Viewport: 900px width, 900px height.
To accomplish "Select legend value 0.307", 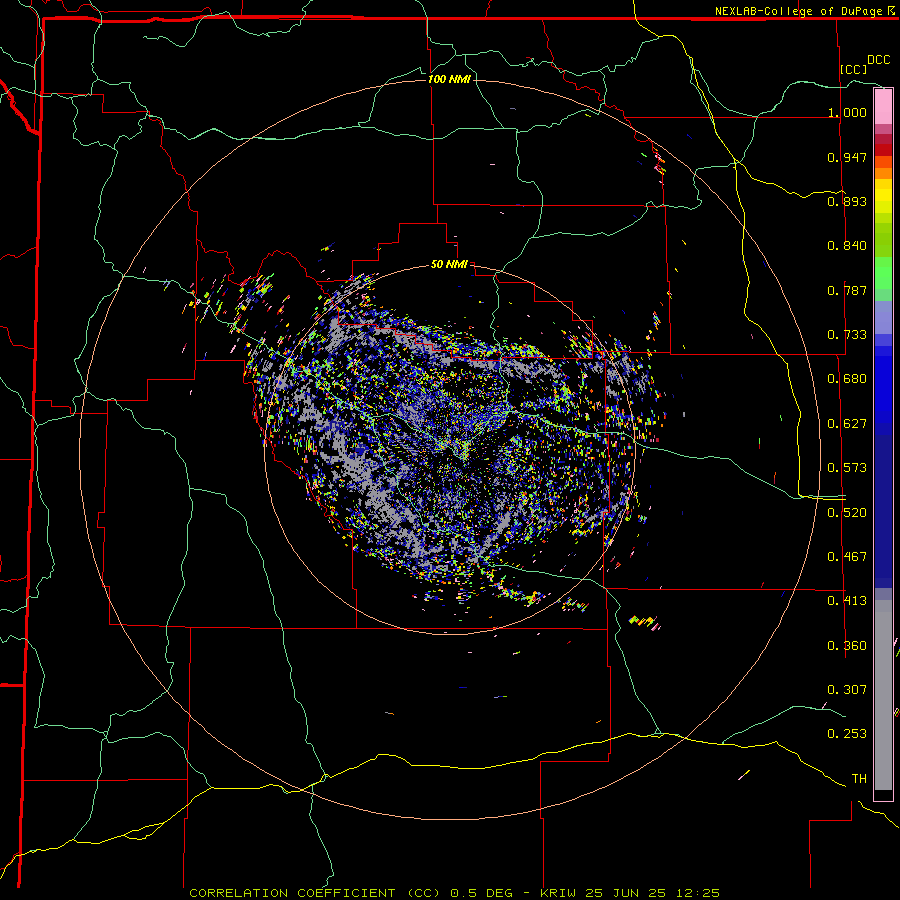I will (847, 689).
